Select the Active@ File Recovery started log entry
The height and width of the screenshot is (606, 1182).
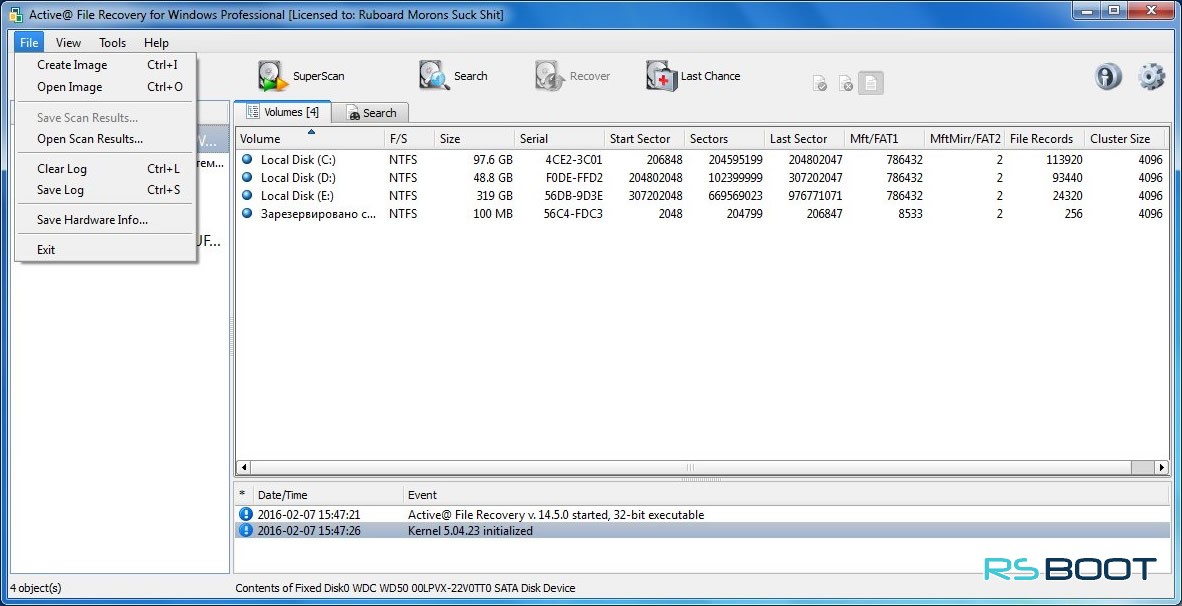(703, 515)
